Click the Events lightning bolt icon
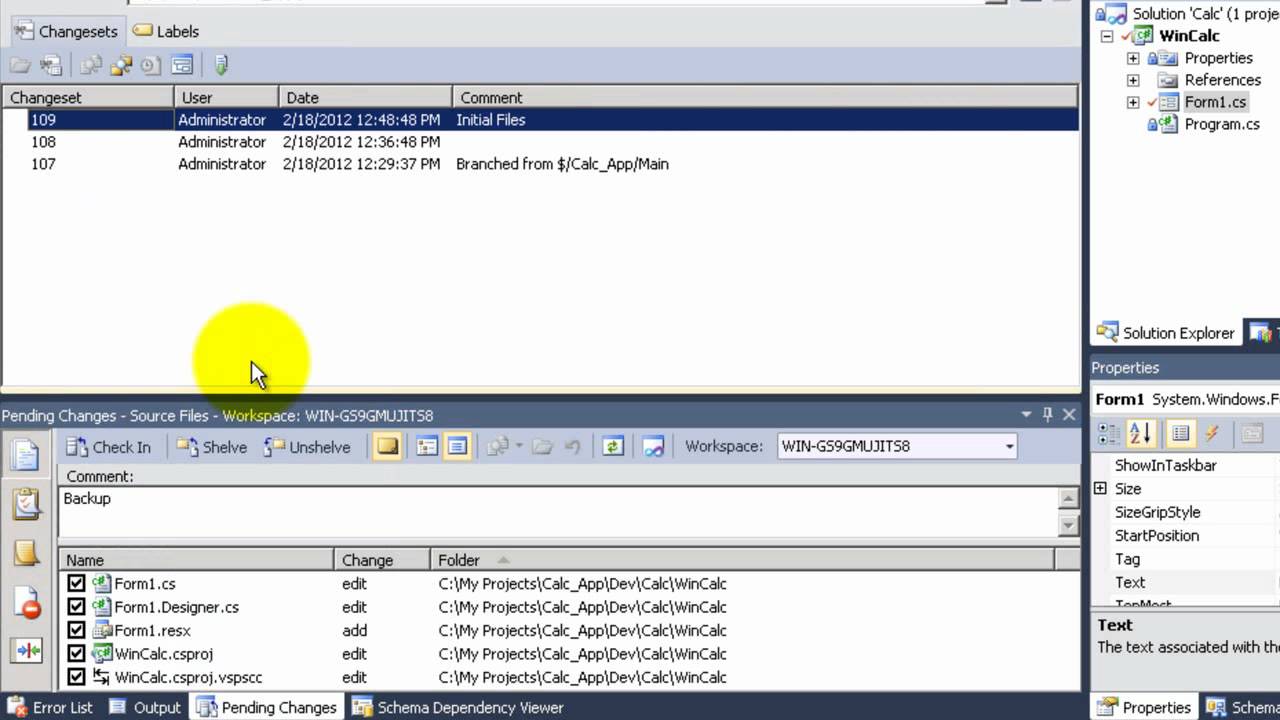 tap(1212, 433)
